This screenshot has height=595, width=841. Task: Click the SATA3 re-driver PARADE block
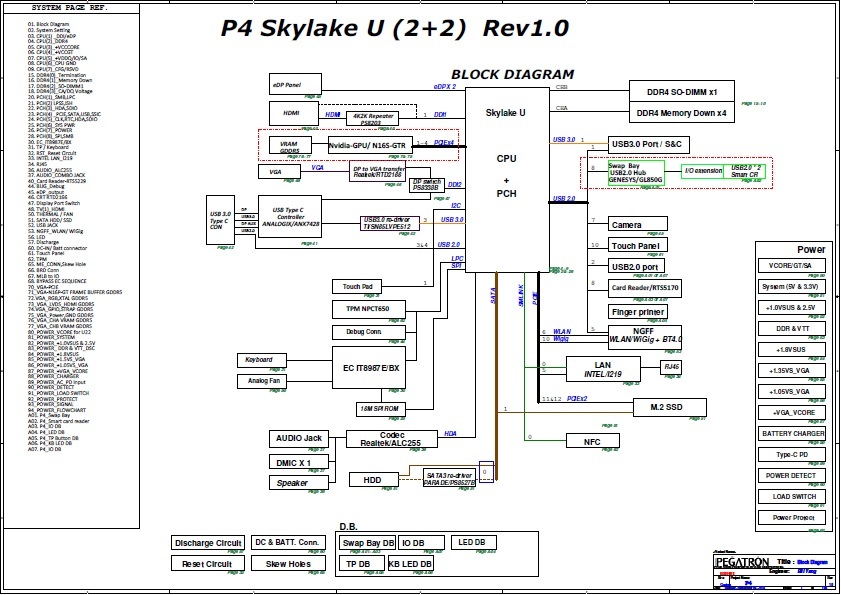[x=449, y=479]
